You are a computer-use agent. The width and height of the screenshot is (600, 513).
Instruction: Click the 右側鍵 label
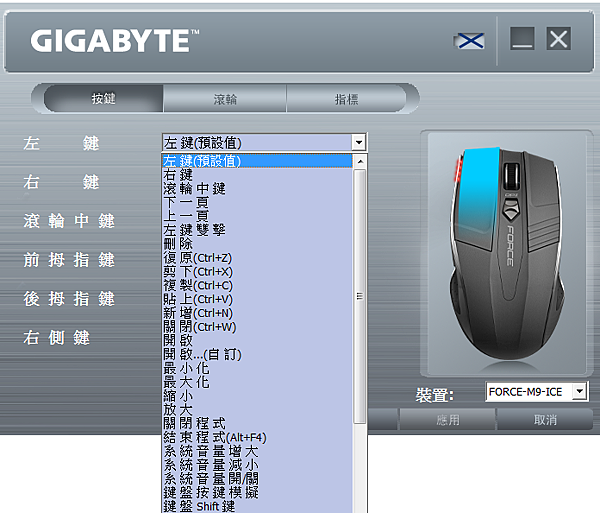pos(57,338)
